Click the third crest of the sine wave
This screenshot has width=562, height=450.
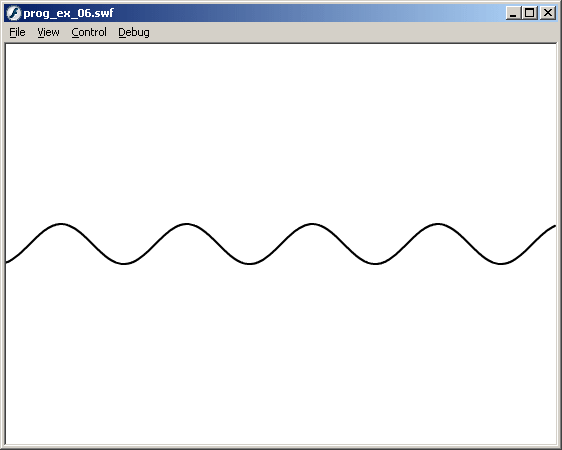(312, 224)
